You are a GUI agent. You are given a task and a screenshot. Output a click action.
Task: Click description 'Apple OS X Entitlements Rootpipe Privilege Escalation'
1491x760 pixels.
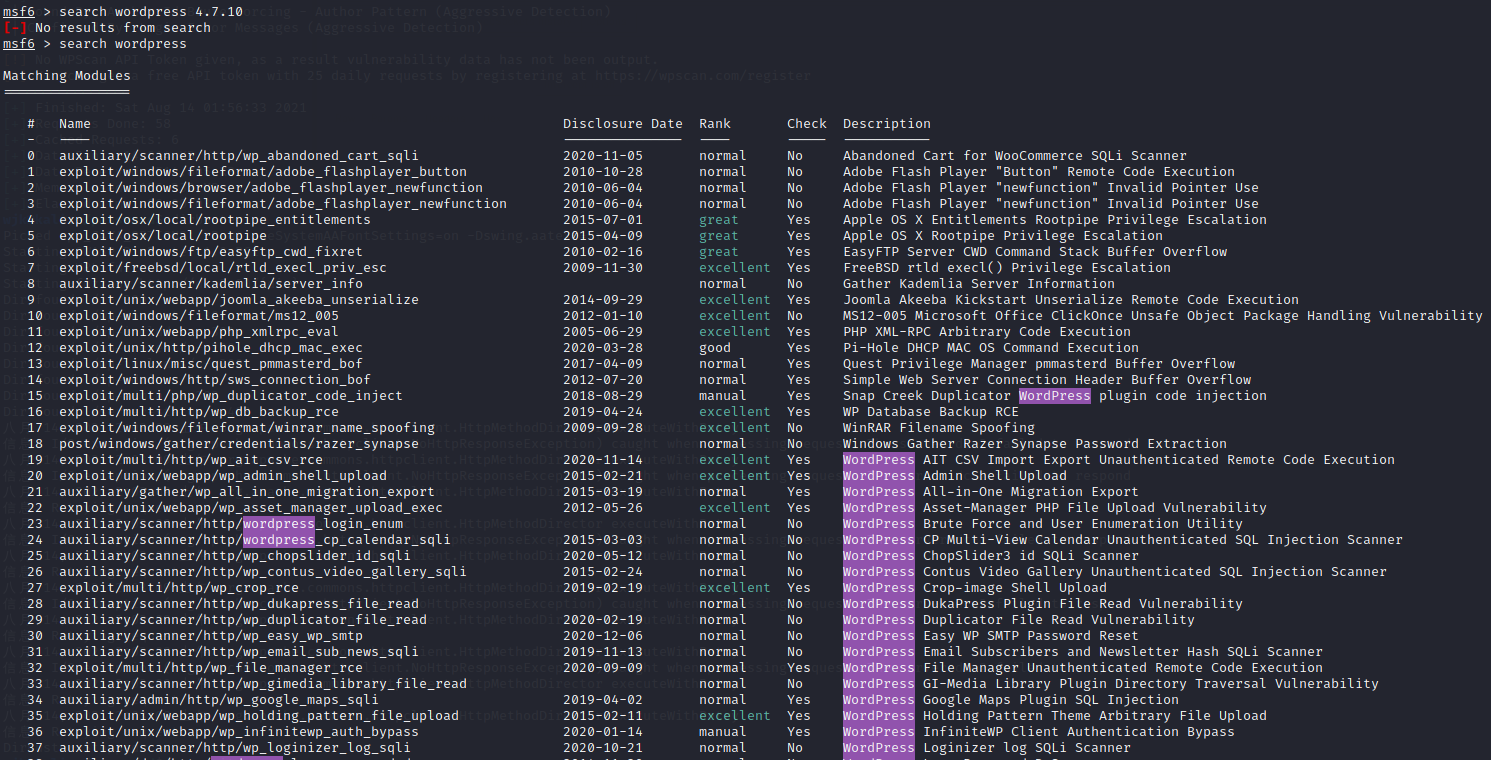(1055, 220)
